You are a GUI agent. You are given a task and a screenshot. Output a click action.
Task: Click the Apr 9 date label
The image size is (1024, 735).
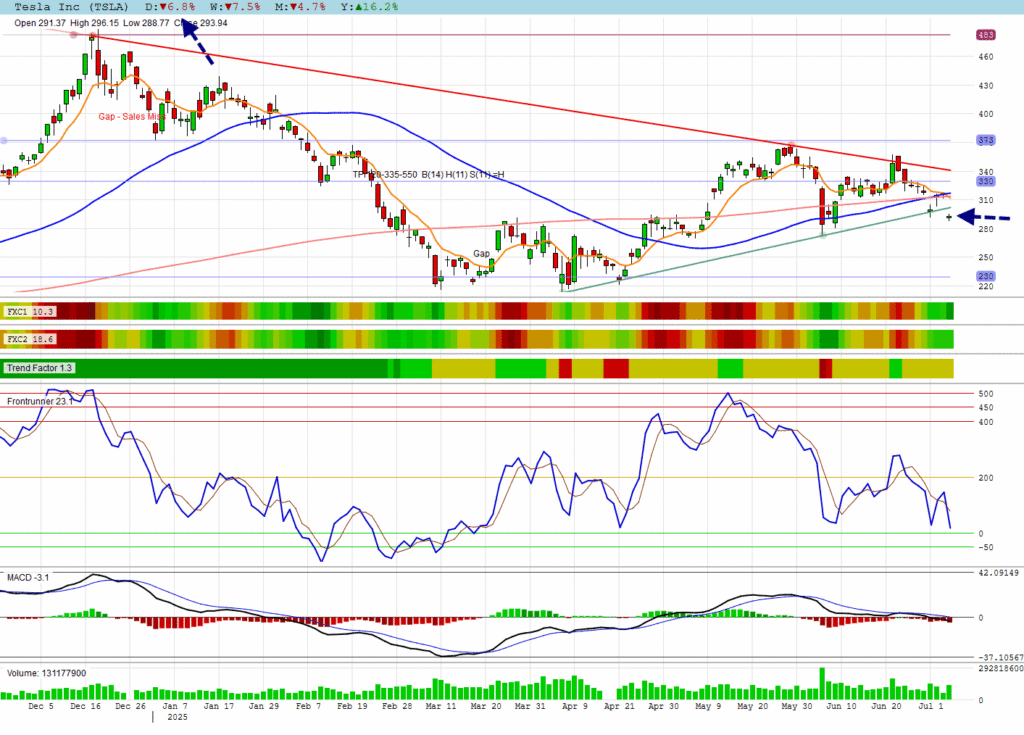pyautogui.click(x=575, y=706)
